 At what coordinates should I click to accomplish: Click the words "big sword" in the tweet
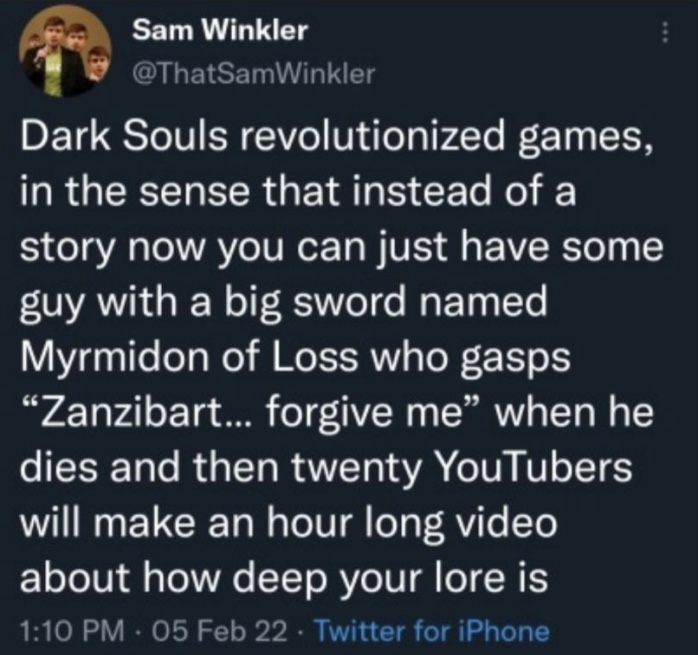[309, 304]
